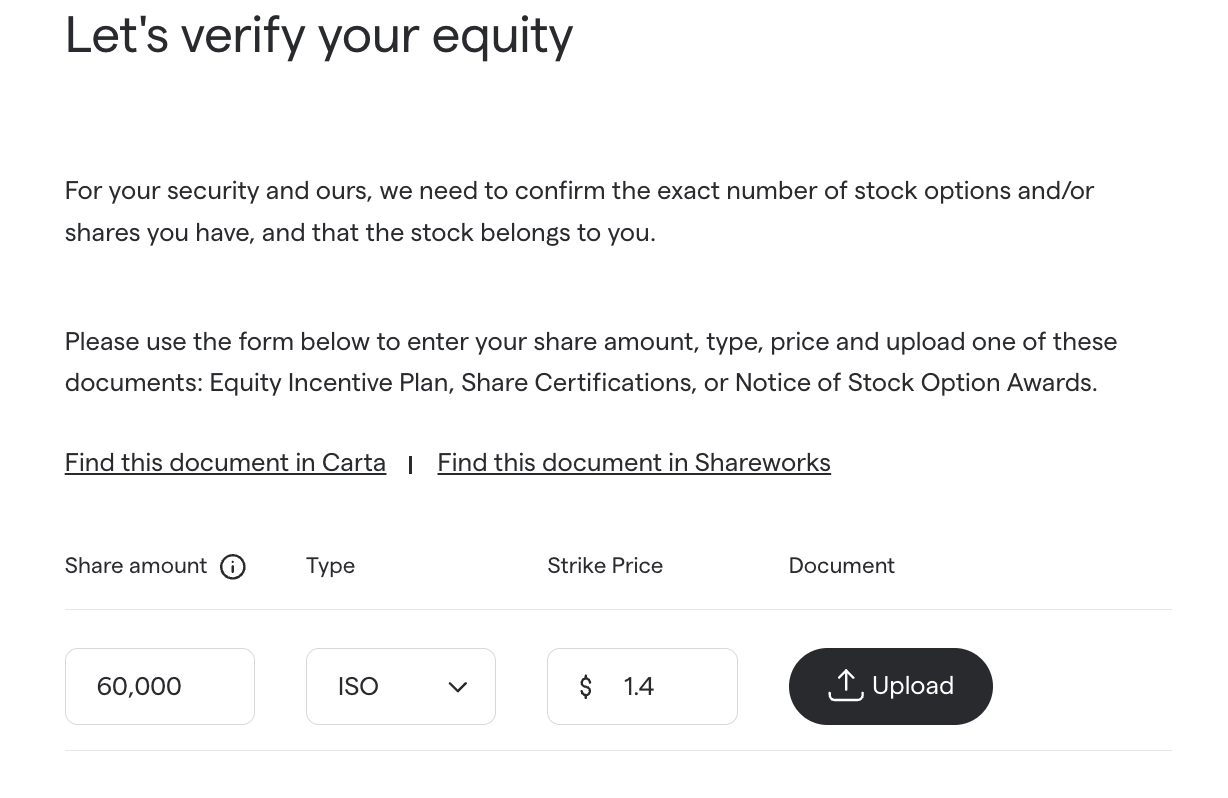Click the Document column header
Viewport: 1228px width, 798px height.
(x=842, y=566)
